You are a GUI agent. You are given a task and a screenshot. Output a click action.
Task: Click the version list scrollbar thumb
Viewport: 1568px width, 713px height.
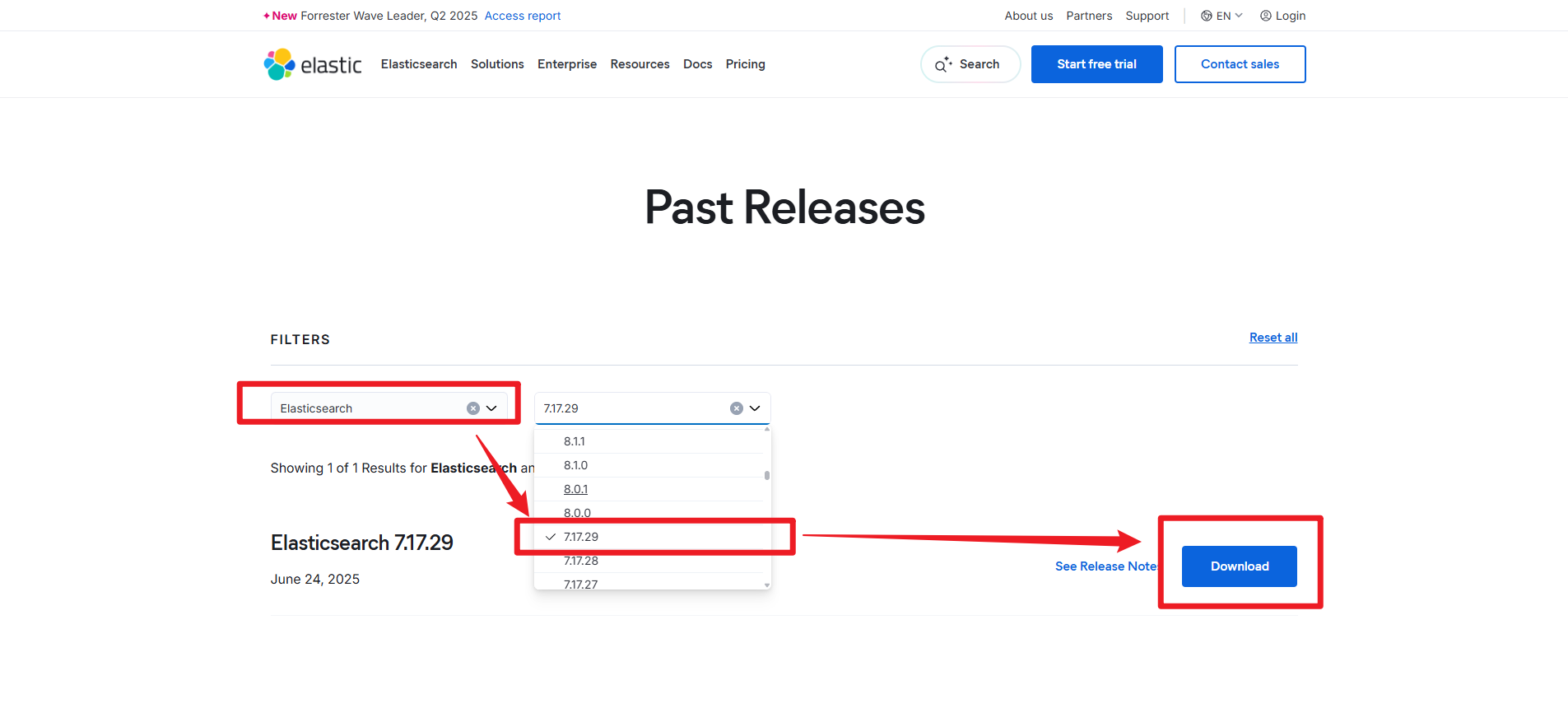pos(767,475)
